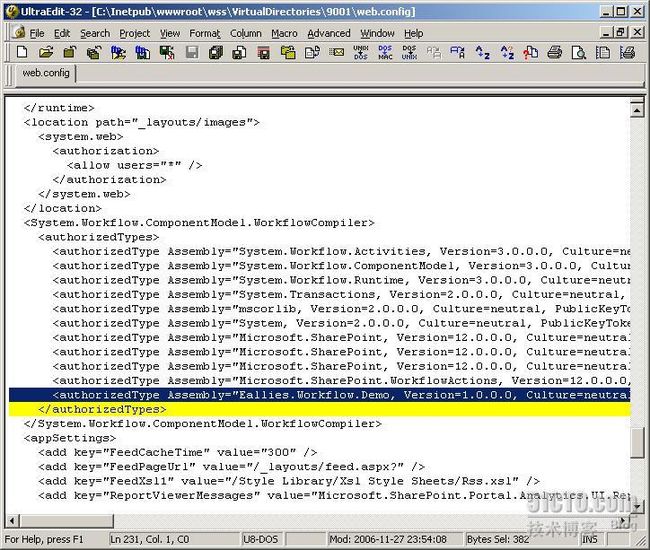Convert file with DOS to UNIX icon

pos(409,53)
